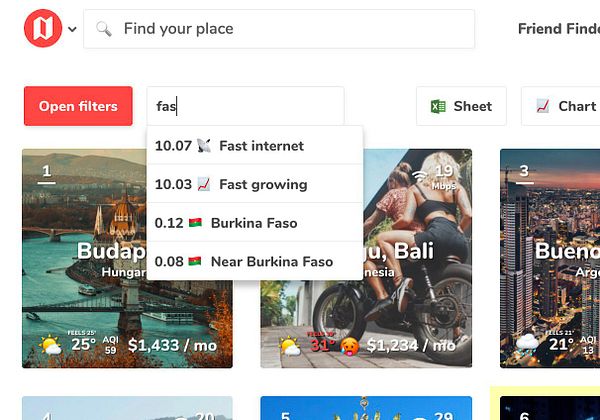Screen dimensions: 600x420
Task: Open the Buenos Aires city card
Action: (x=550, y=259)
